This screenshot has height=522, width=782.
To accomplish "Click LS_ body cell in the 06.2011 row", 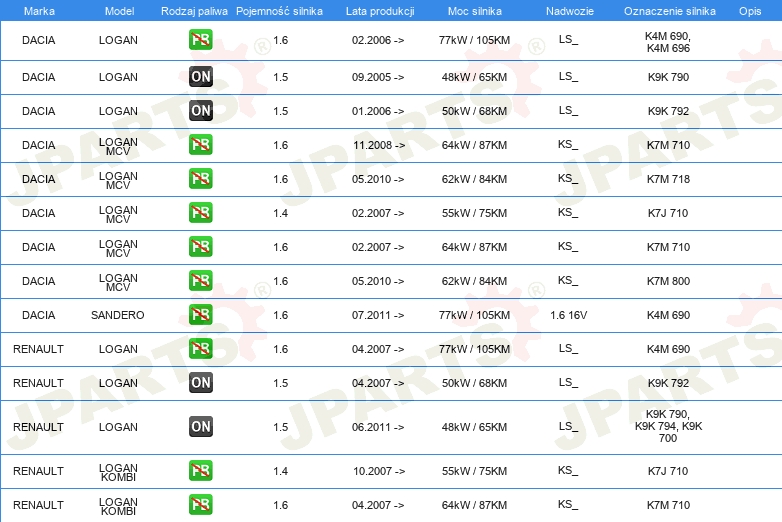I will [x=568, y=427].
